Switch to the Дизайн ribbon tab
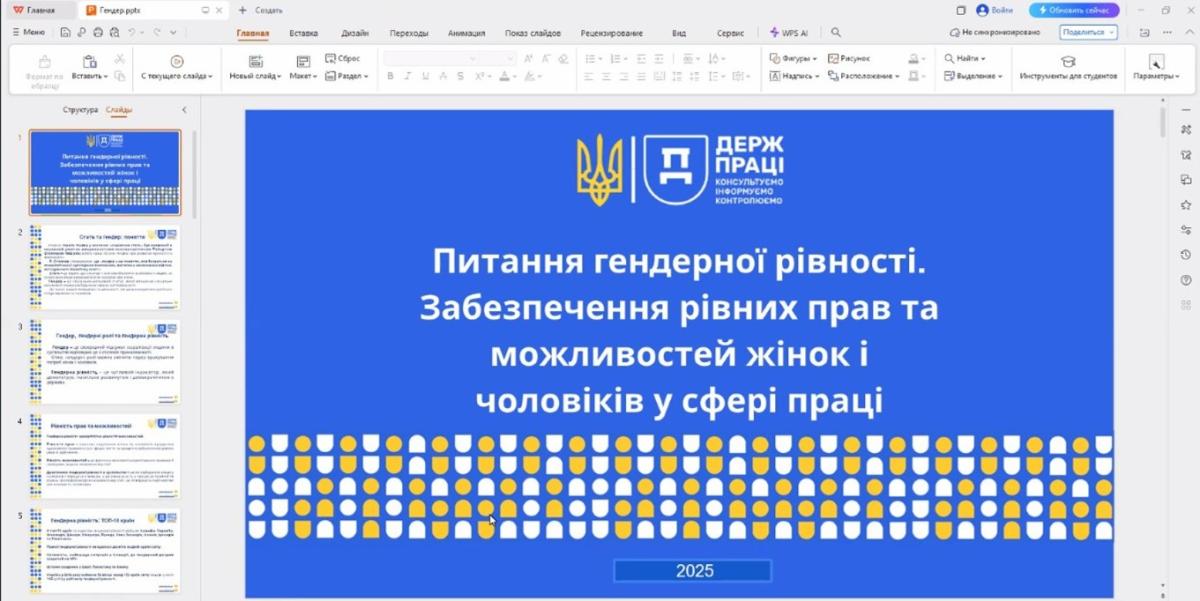 [x=354, y=33]
